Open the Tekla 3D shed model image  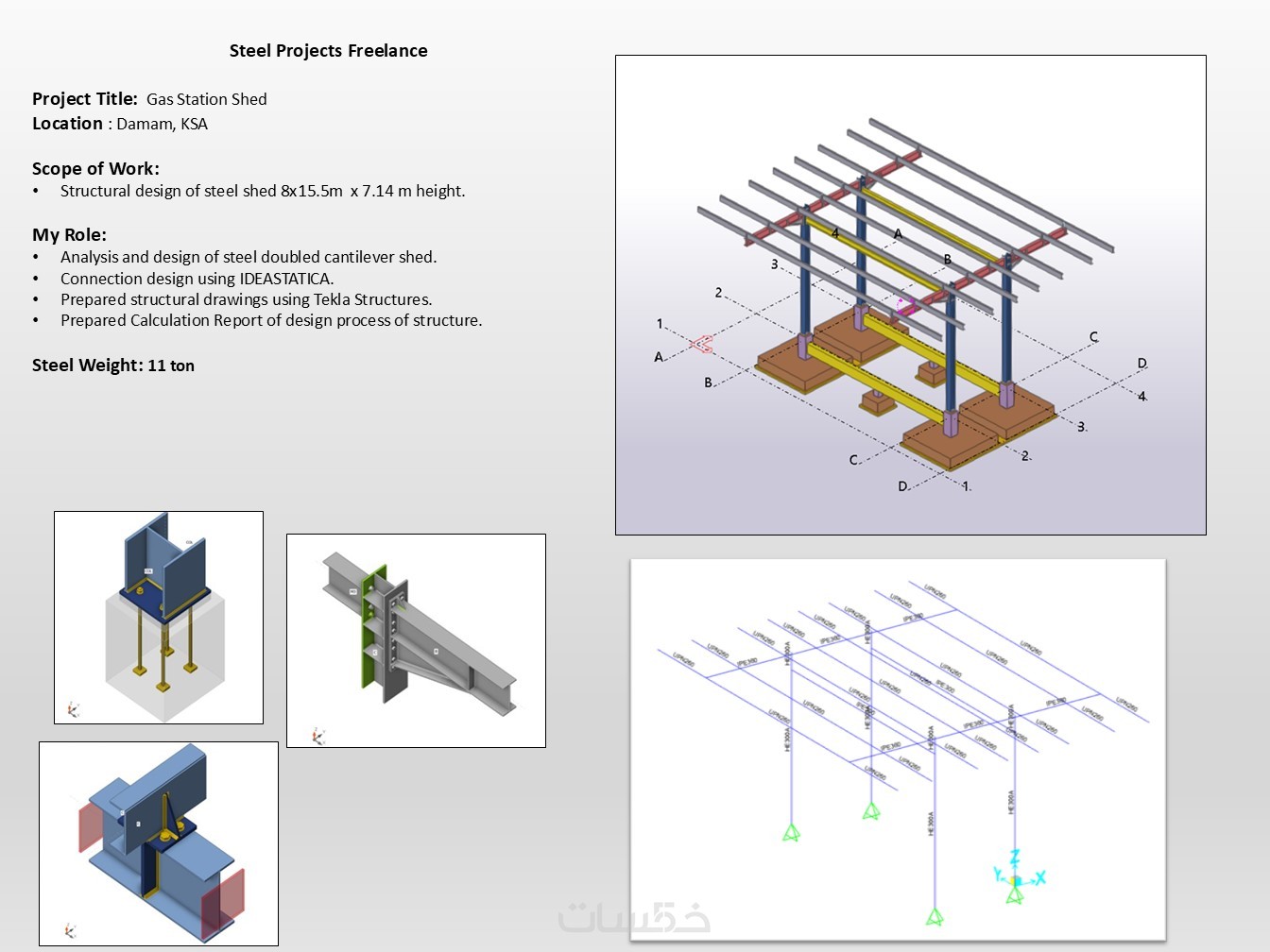click(911, 295)
